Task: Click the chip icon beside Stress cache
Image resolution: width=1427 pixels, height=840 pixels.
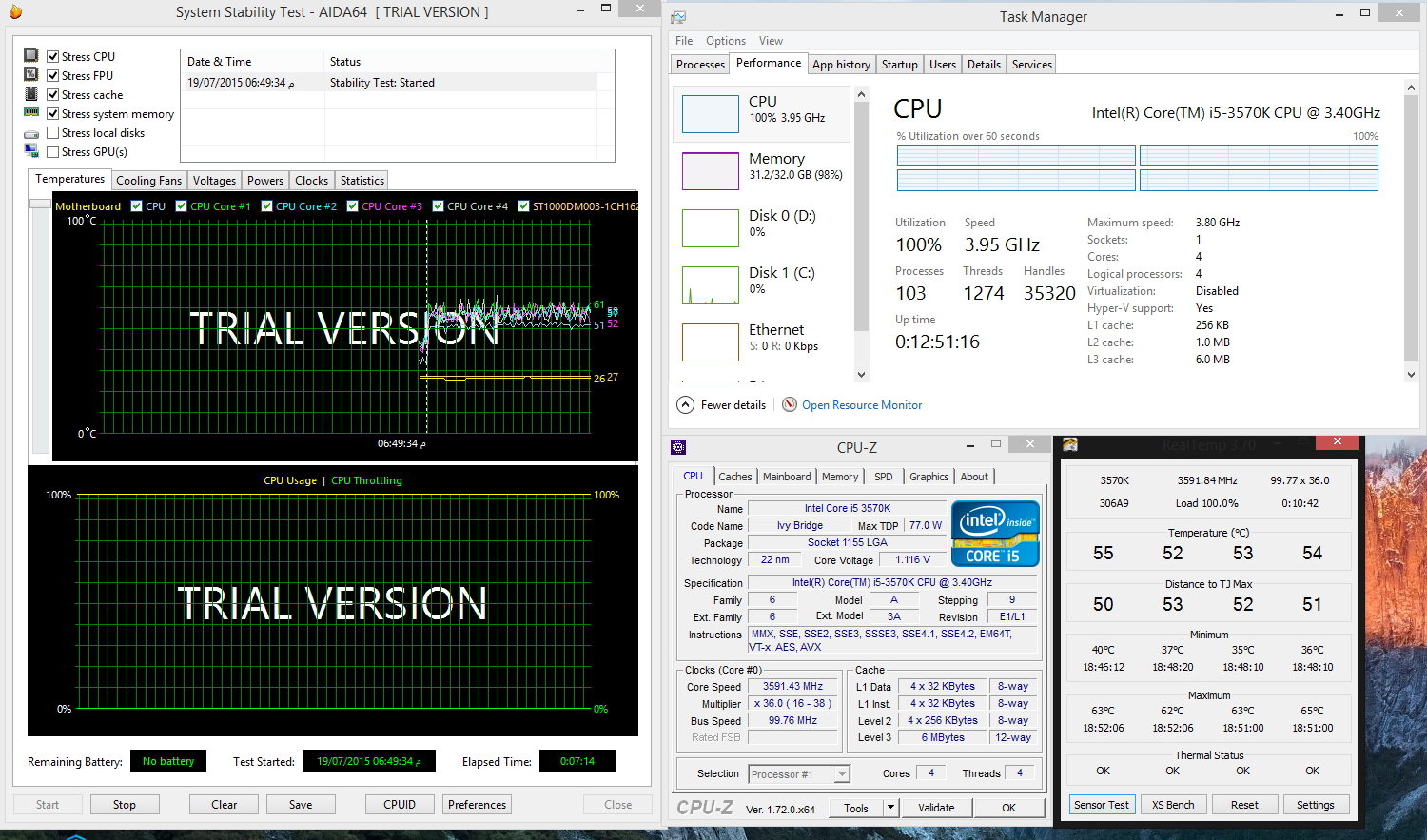Action: coord(31,94)
